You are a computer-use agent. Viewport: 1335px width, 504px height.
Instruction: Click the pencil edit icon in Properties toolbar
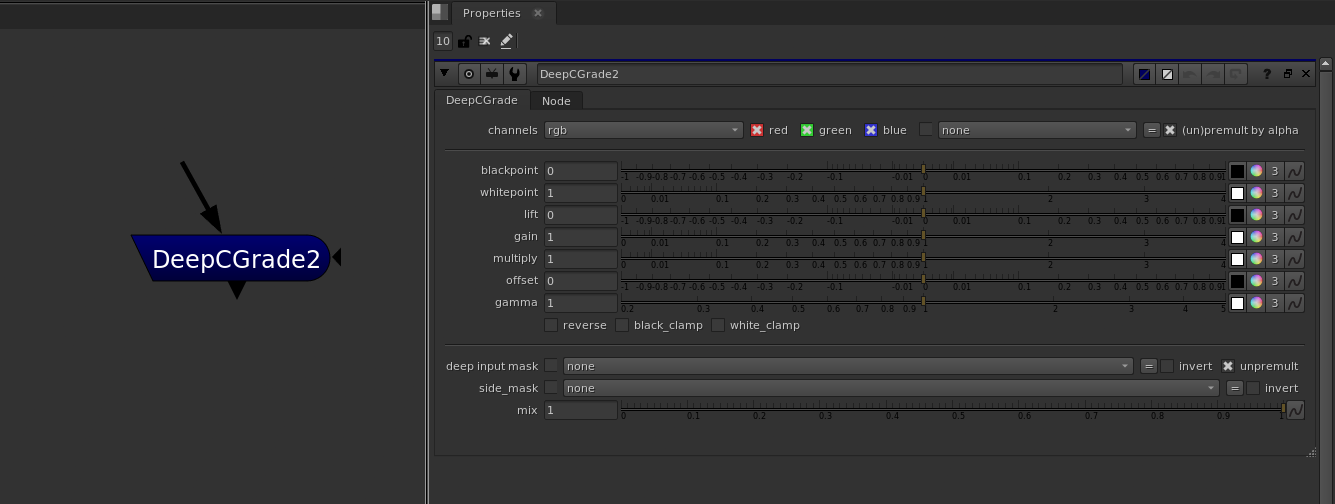(506, 41)
